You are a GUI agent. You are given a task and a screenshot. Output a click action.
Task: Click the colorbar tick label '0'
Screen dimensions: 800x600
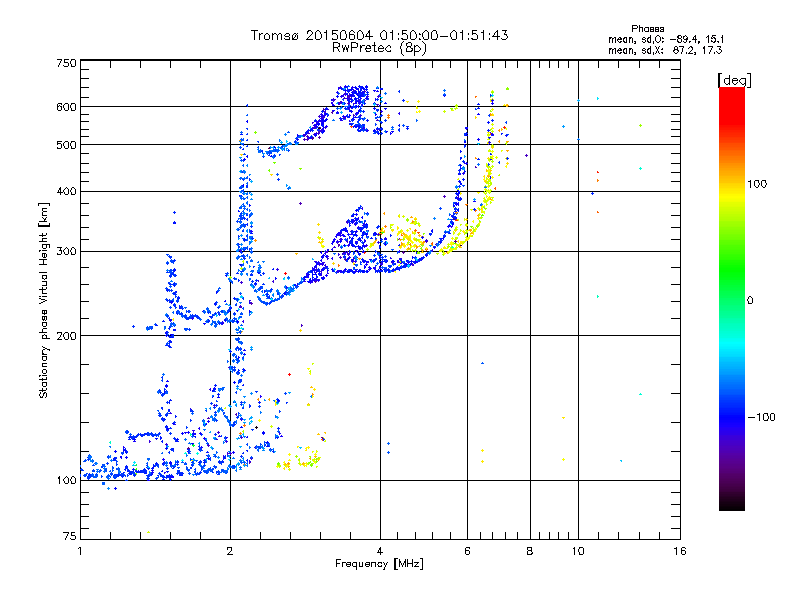pyautogui.click(x=750, y=301)
